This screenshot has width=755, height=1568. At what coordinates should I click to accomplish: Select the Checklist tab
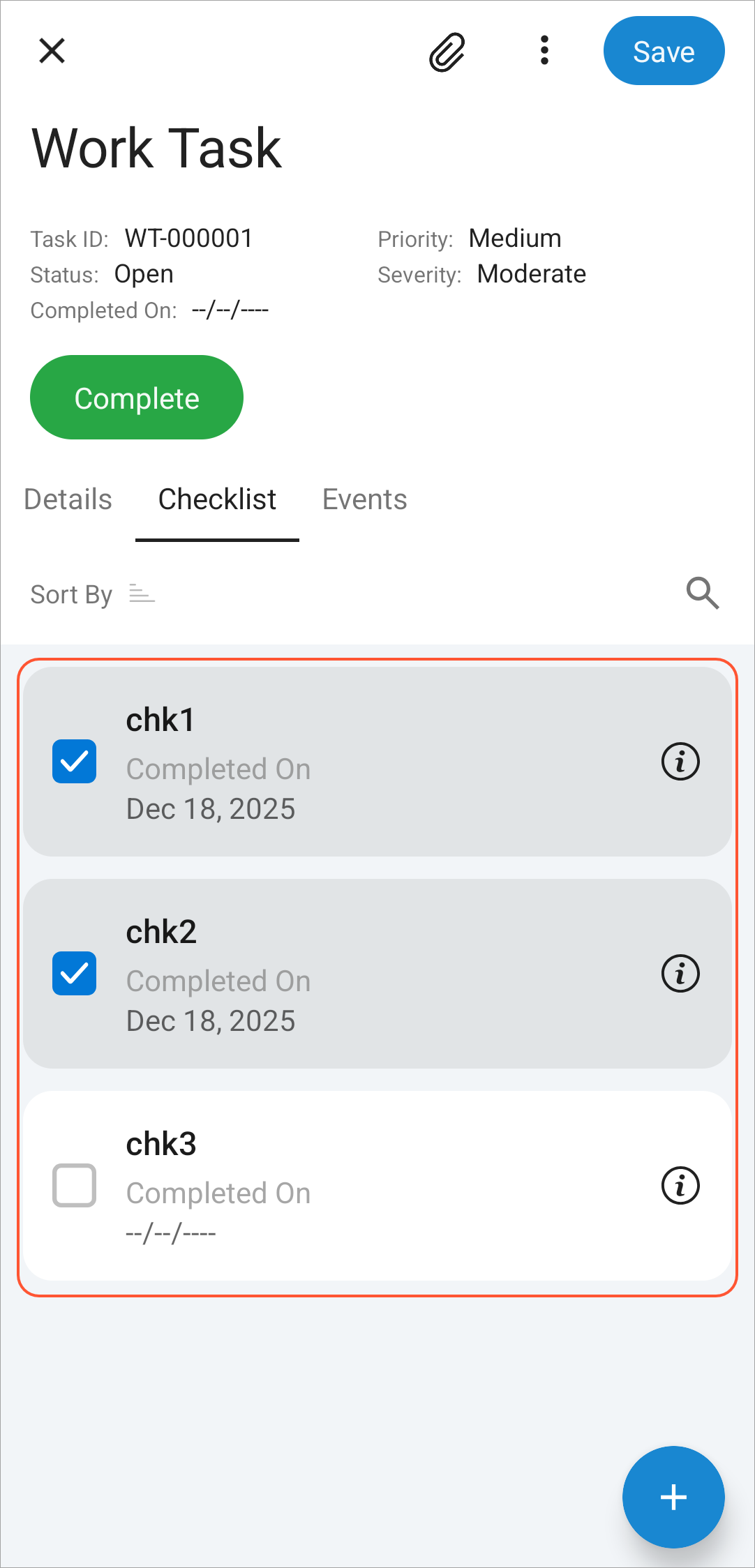coord(217,500)
